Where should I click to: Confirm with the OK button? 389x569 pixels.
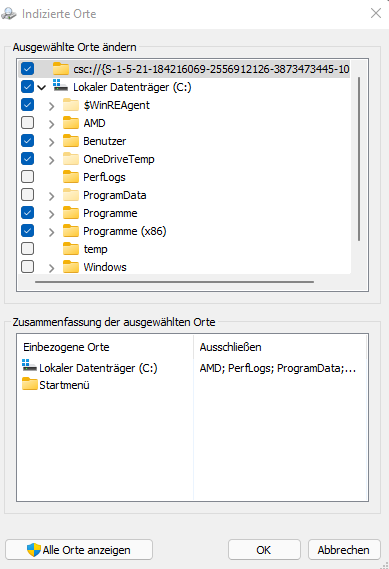pyautogui.click(x=264, y=550)
